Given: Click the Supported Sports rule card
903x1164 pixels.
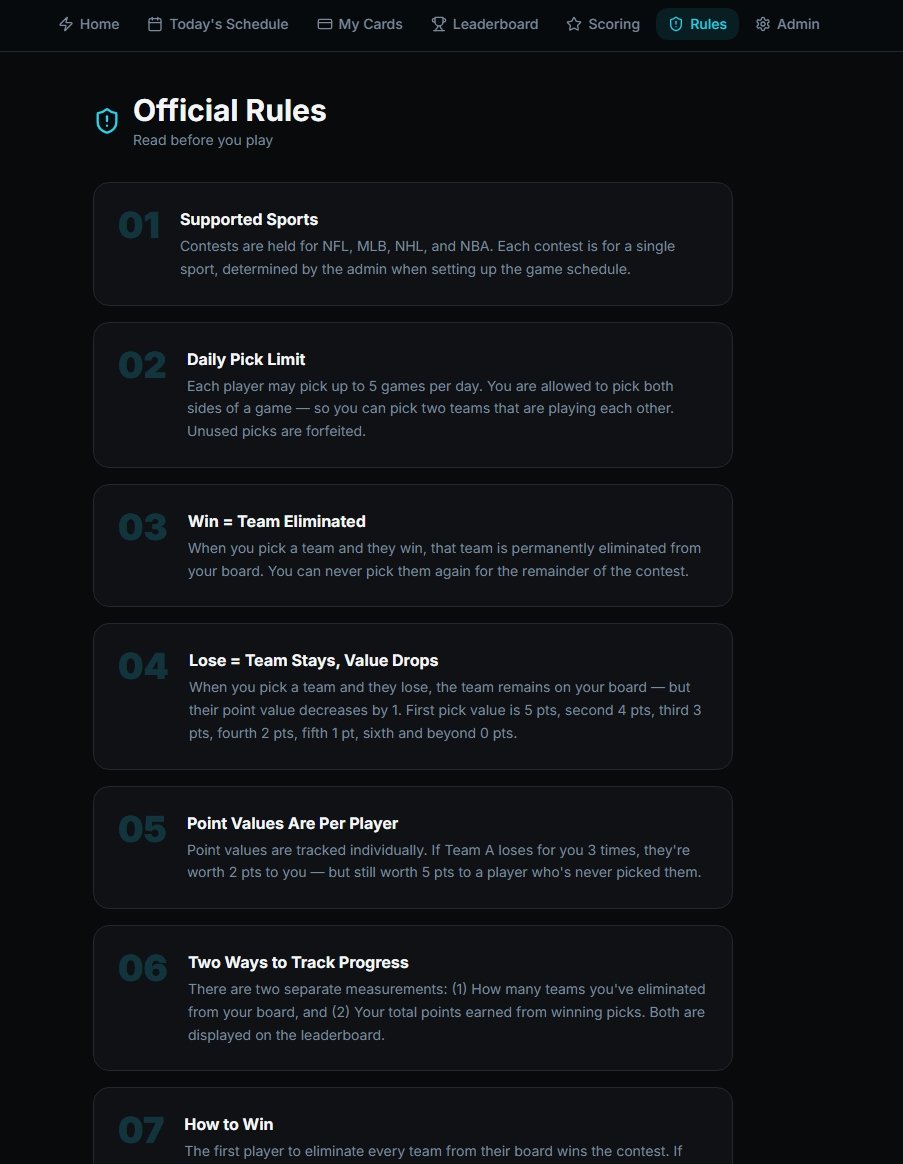Looking at the screenshot, I should click(412, 244).
